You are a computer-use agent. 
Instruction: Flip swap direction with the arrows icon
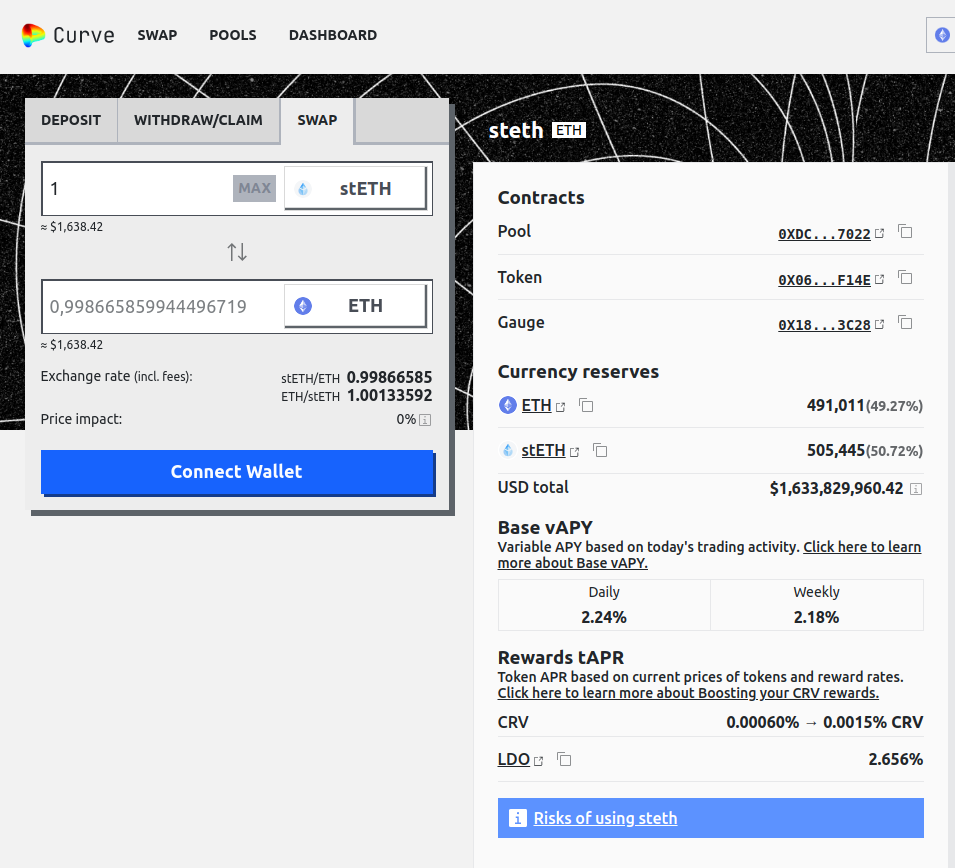click(x=237, y=252)
